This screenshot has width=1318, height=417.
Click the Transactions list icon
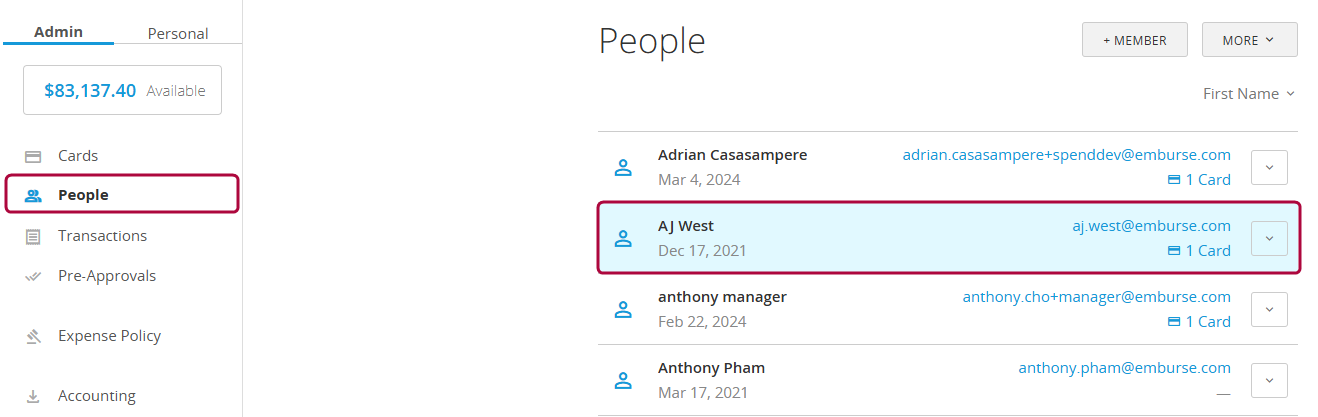33,236
